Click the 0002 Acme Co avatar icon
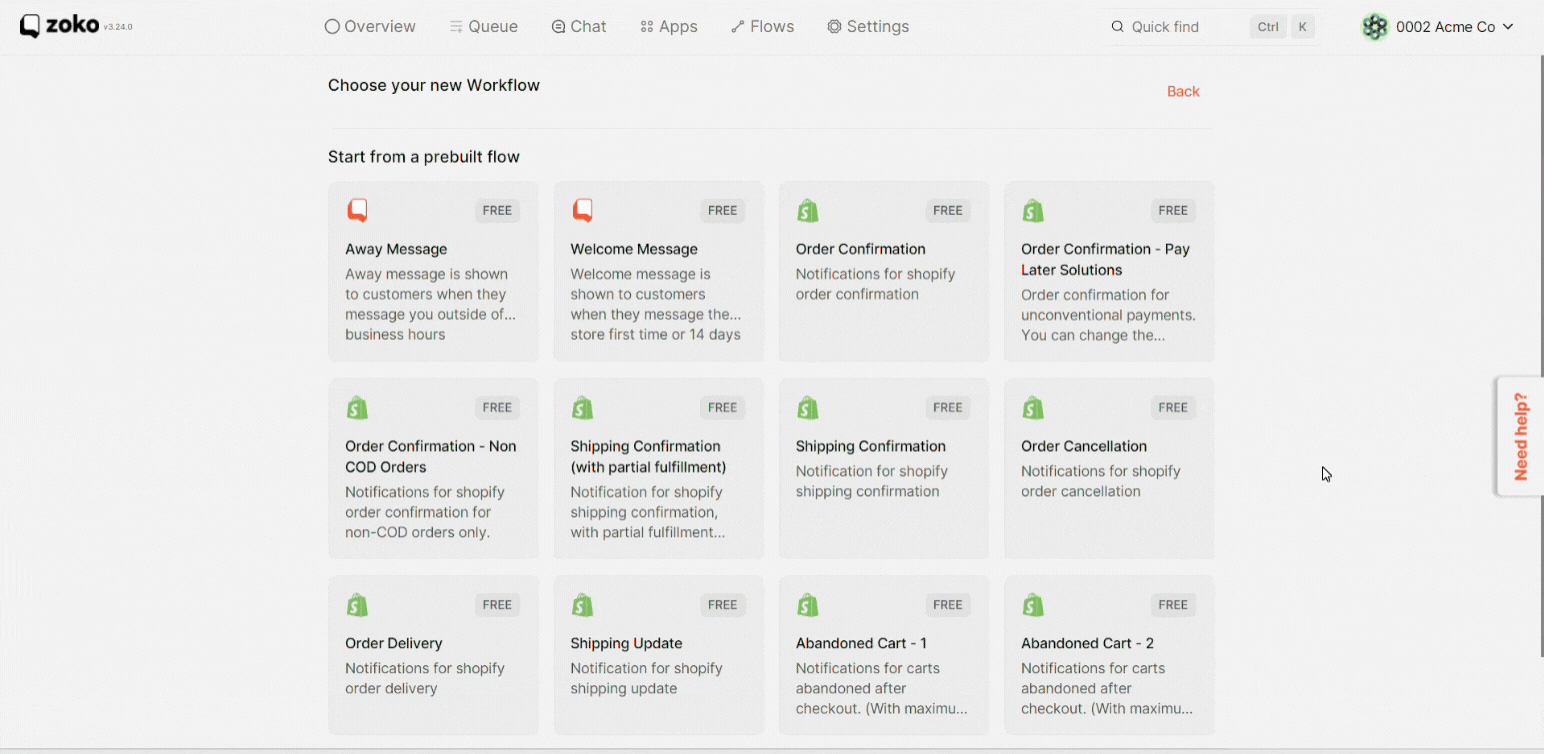1544x754 pixels. 1375,27
